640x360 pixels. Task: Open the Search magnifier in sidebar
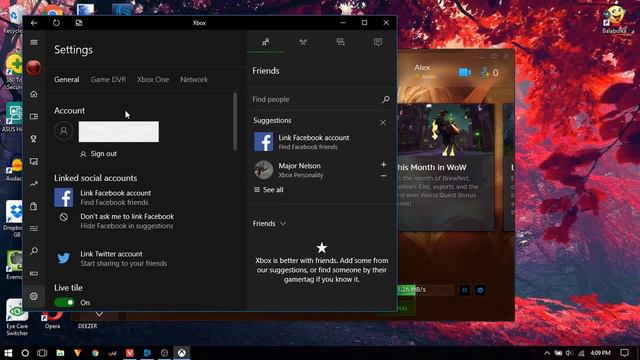tap(34, 251)
